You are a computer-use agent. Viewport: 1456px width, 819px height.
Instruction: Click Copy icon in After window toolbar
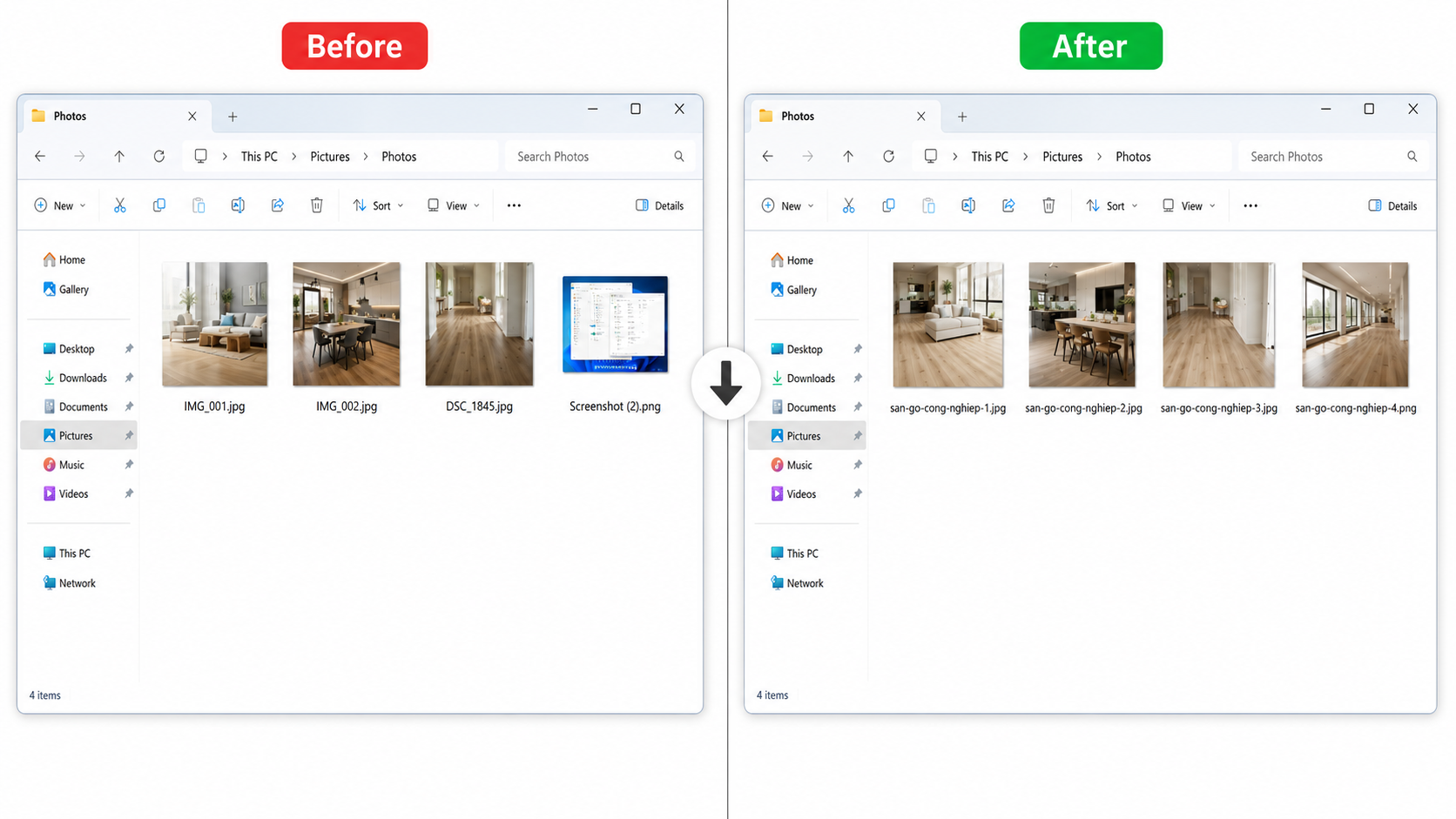(x=888, y=205)
